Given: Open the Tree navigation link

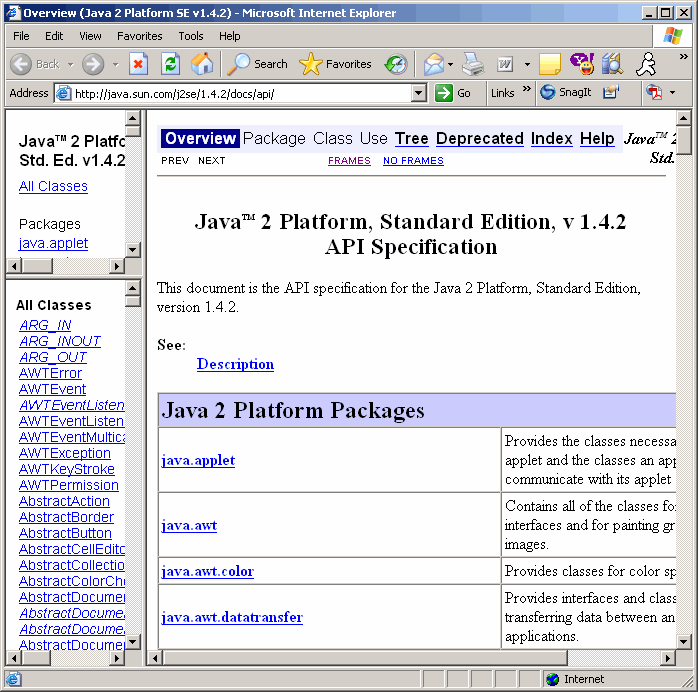Looking at the screenshot, I should click(411, 138).
